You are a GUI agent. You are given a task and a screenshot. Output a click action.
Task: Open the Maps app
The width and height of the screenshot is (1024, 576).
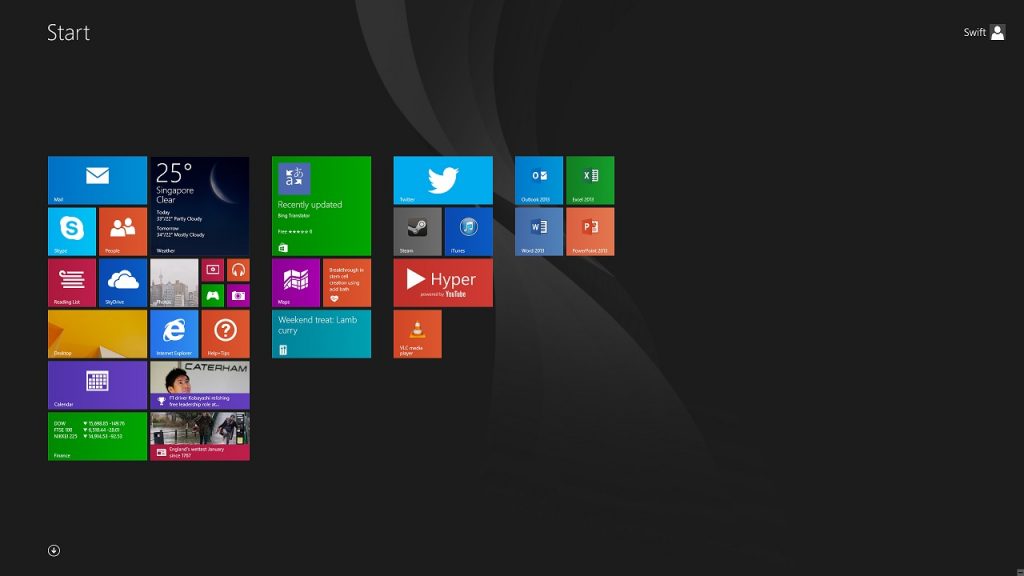294,282
